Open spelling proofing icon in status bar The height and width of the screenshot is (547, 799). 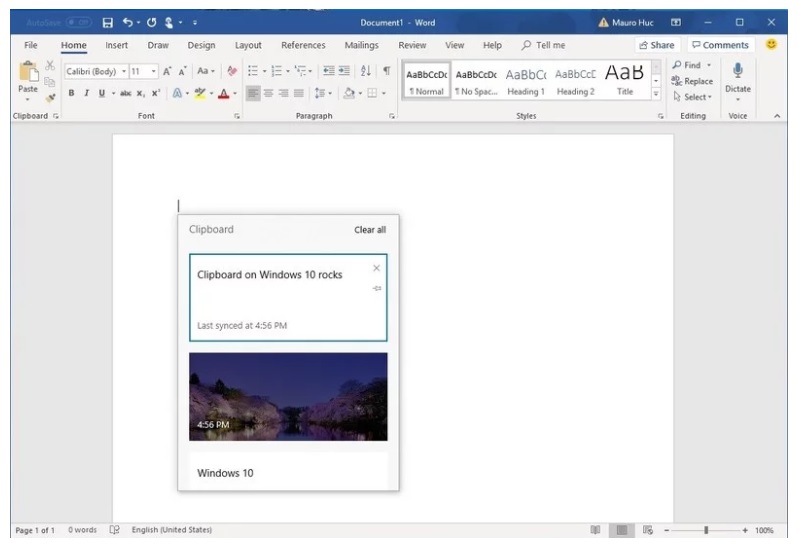pos(115,530)
